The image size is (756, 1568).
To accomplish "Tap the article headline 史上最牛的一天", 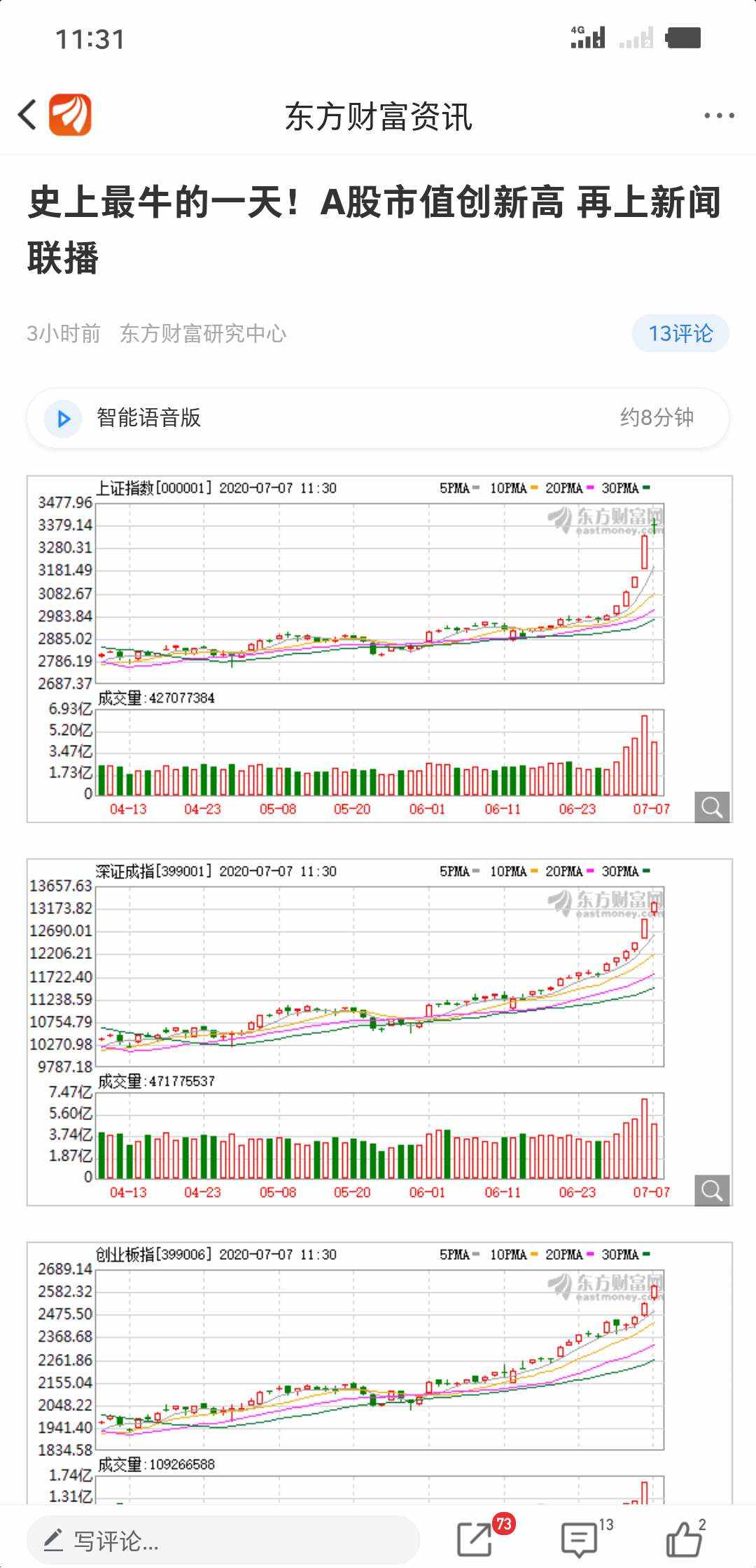I will pyautogui.click(x=374, y=230).
